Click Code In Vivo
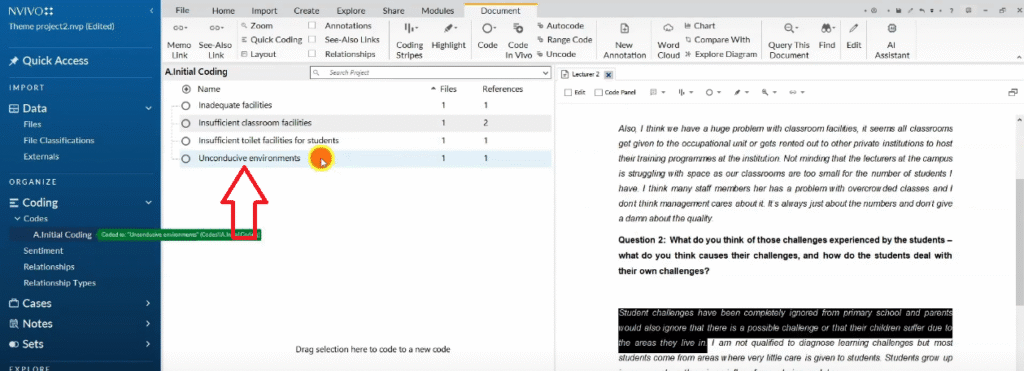The height and width of the screenshot is (371, 1024). (x=518, y=40)
